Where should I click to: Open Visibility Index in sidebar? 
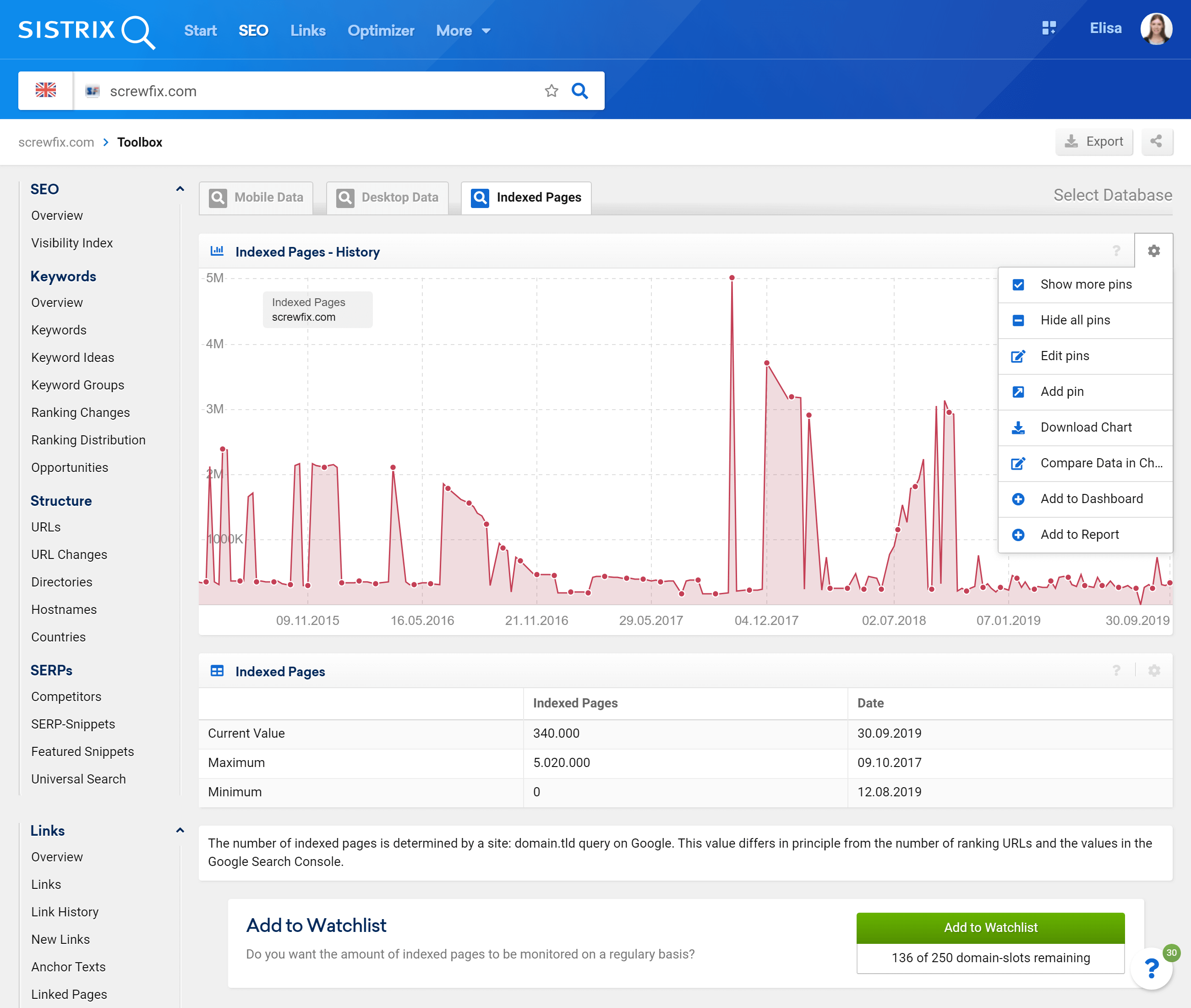click(x=72, y=243)
